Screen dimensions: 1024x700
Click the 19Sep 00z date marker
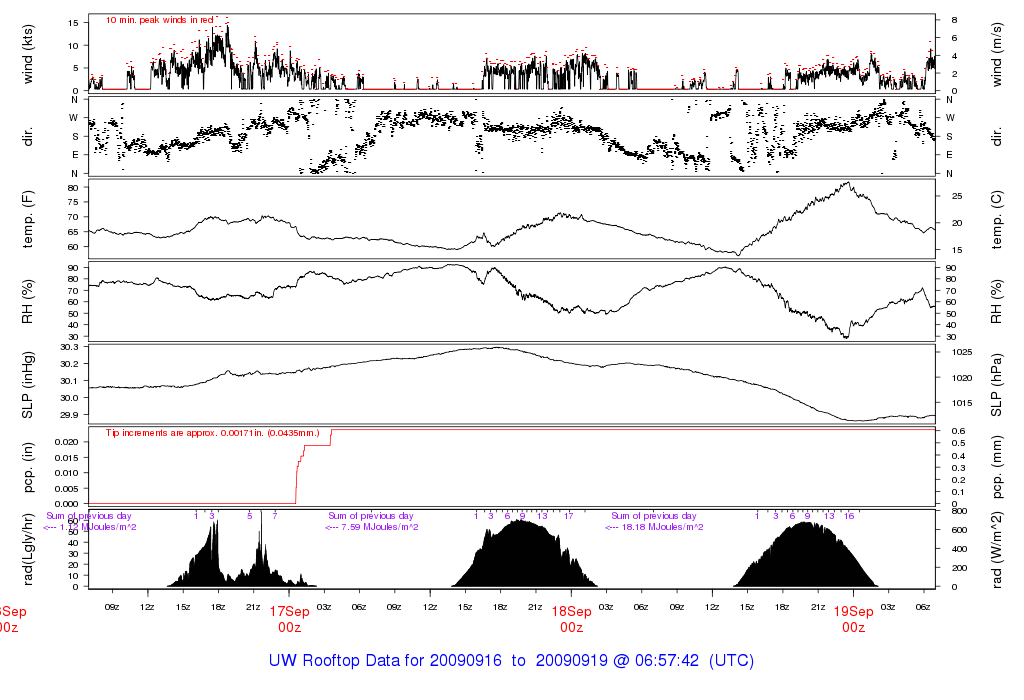(854, 619)
